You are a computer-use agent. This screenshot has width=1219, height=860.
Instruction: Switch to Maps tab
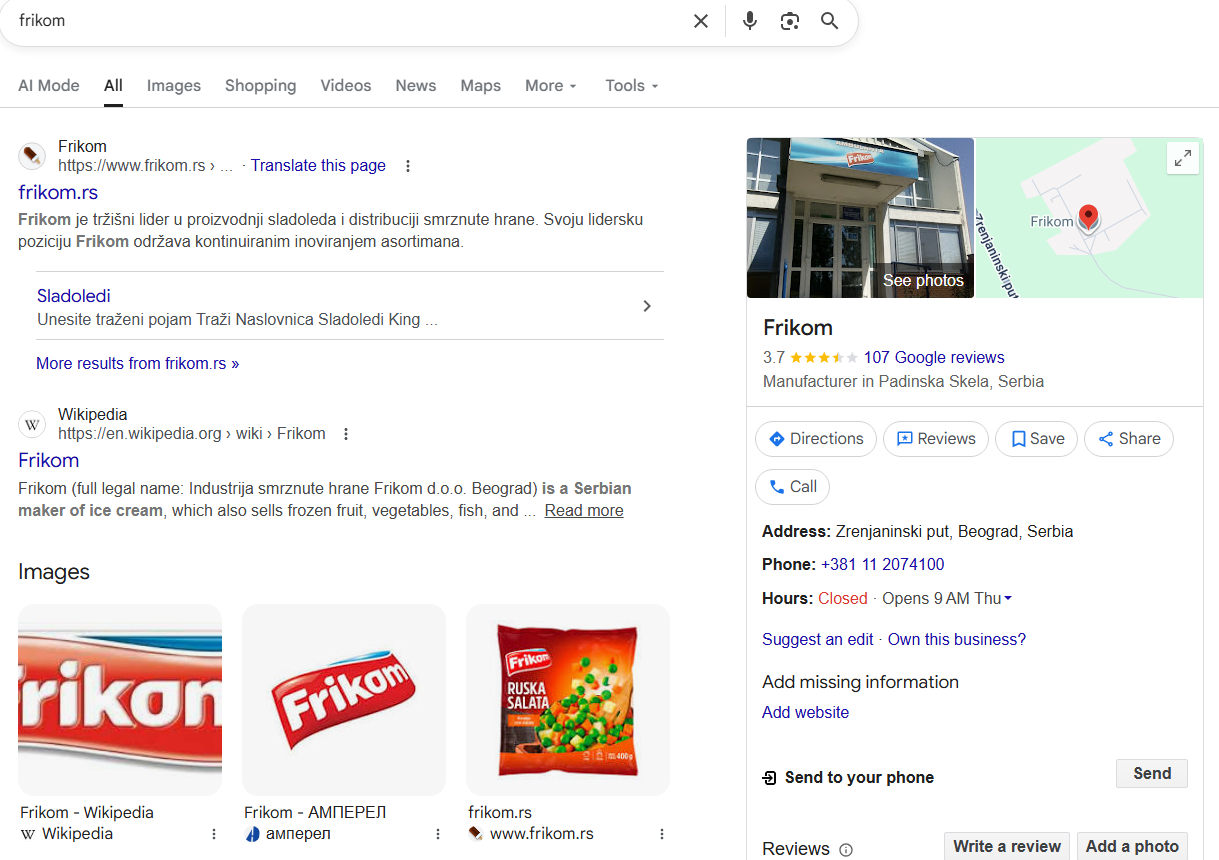point(481,86)
